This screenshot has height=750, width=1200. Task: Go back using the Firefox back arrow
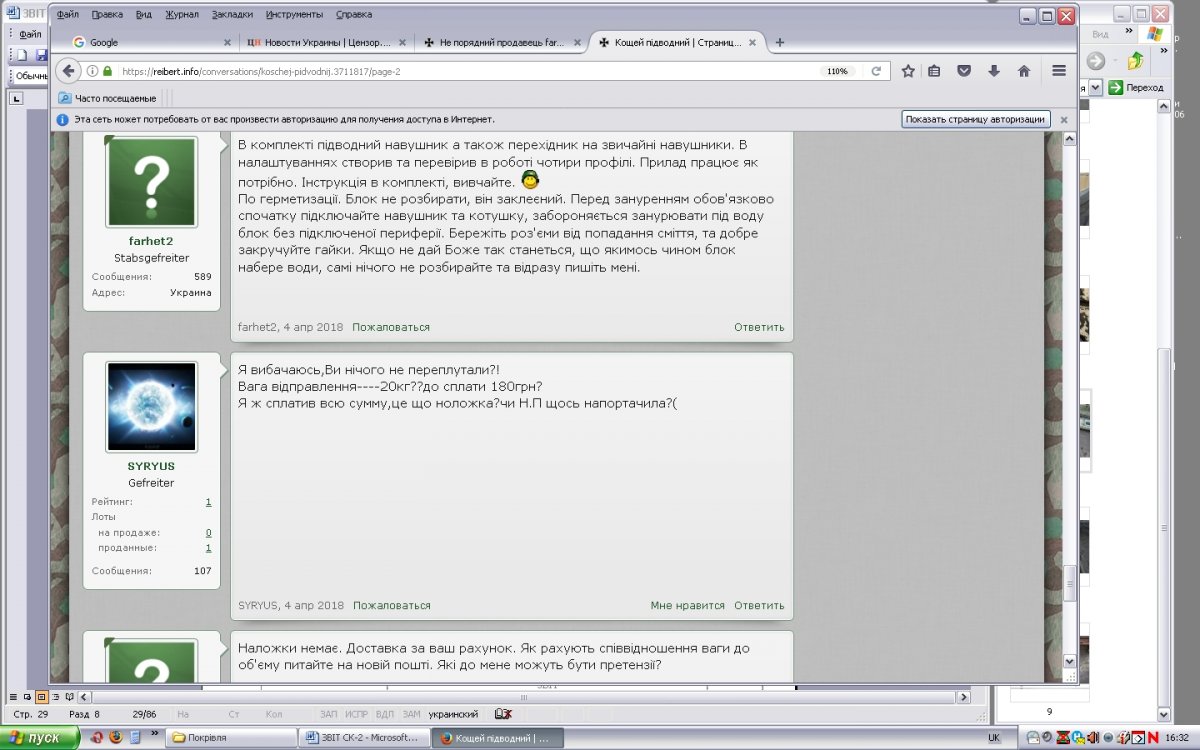click(69, 71)
